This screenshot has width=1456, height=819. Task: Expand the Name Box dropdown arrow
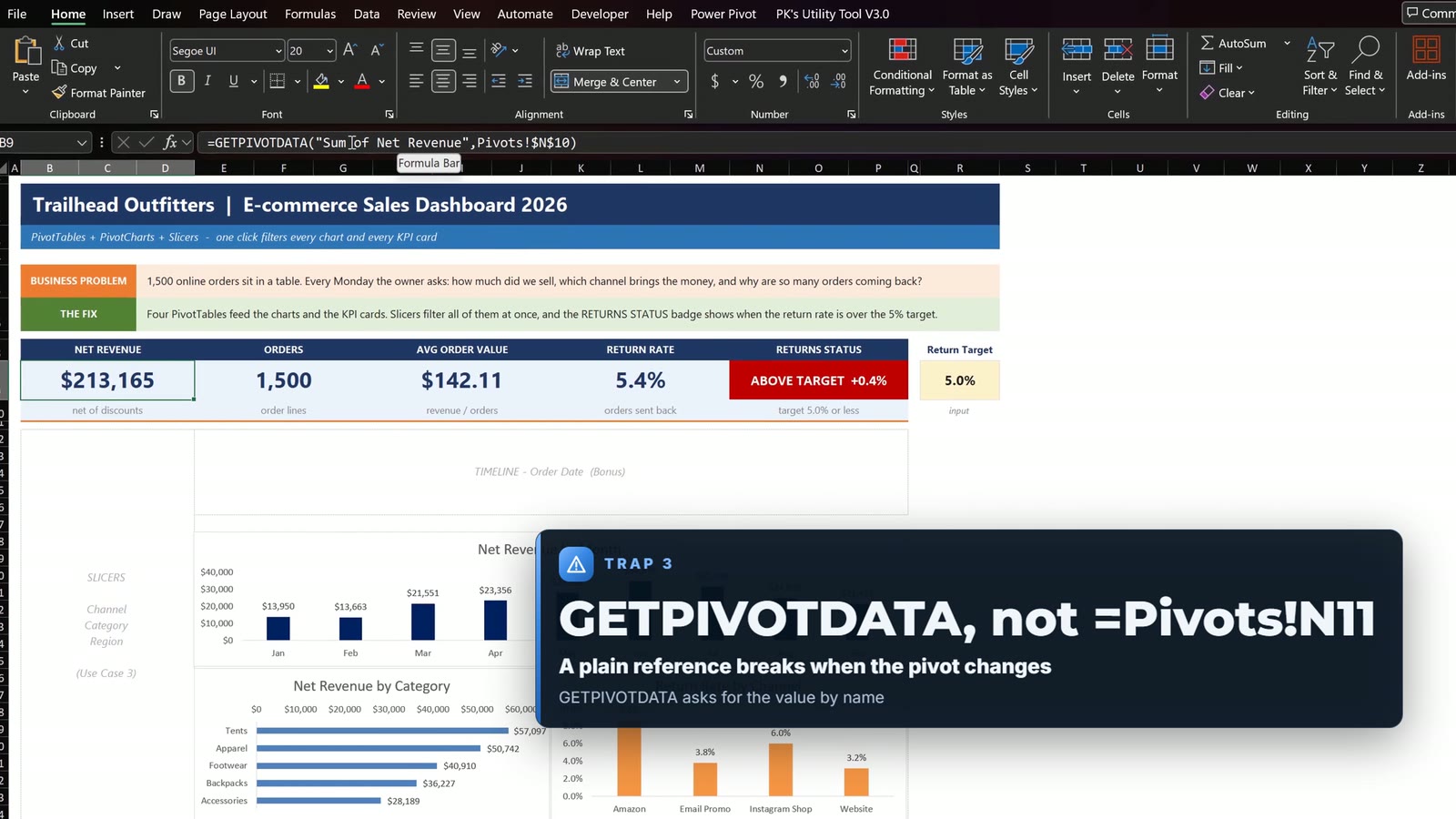click(x=82, y=142)
